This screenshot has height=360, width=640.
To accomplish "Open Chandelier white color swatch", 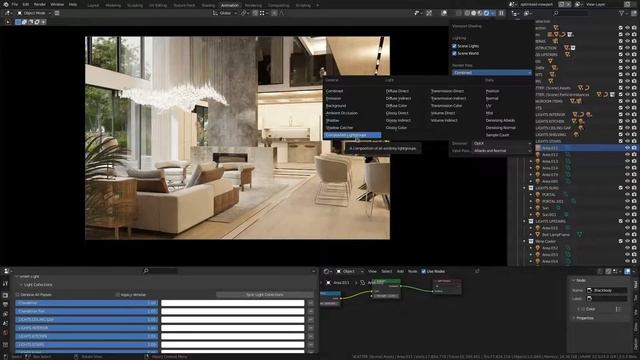I will click(233, 303).
